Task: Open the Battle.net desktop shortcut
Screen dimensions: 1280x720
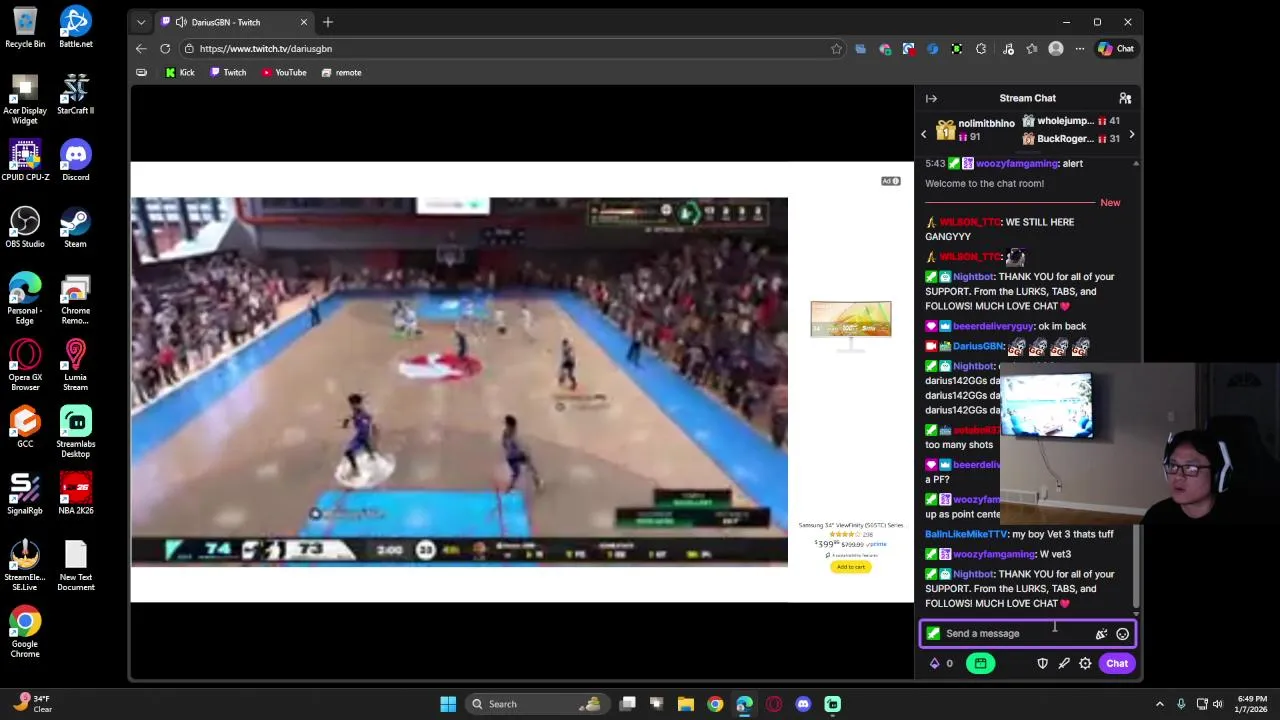Action: (75, 27)
